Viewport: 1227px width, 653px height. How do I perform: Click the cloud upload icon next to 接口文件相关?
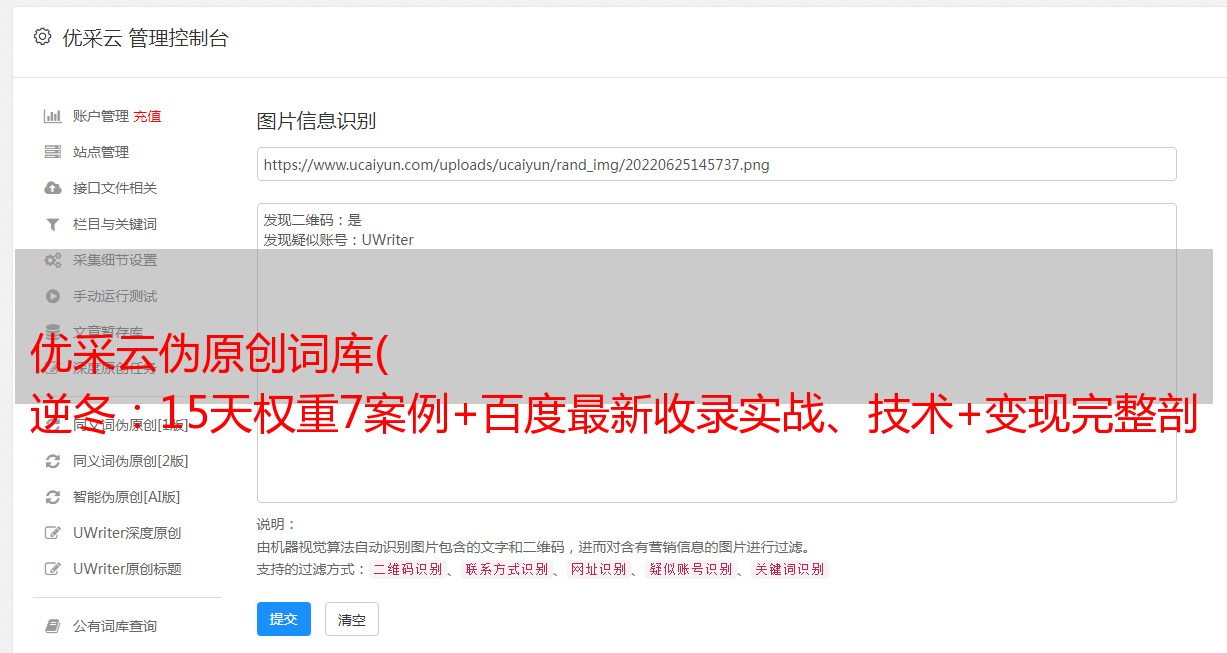point(53,188)
